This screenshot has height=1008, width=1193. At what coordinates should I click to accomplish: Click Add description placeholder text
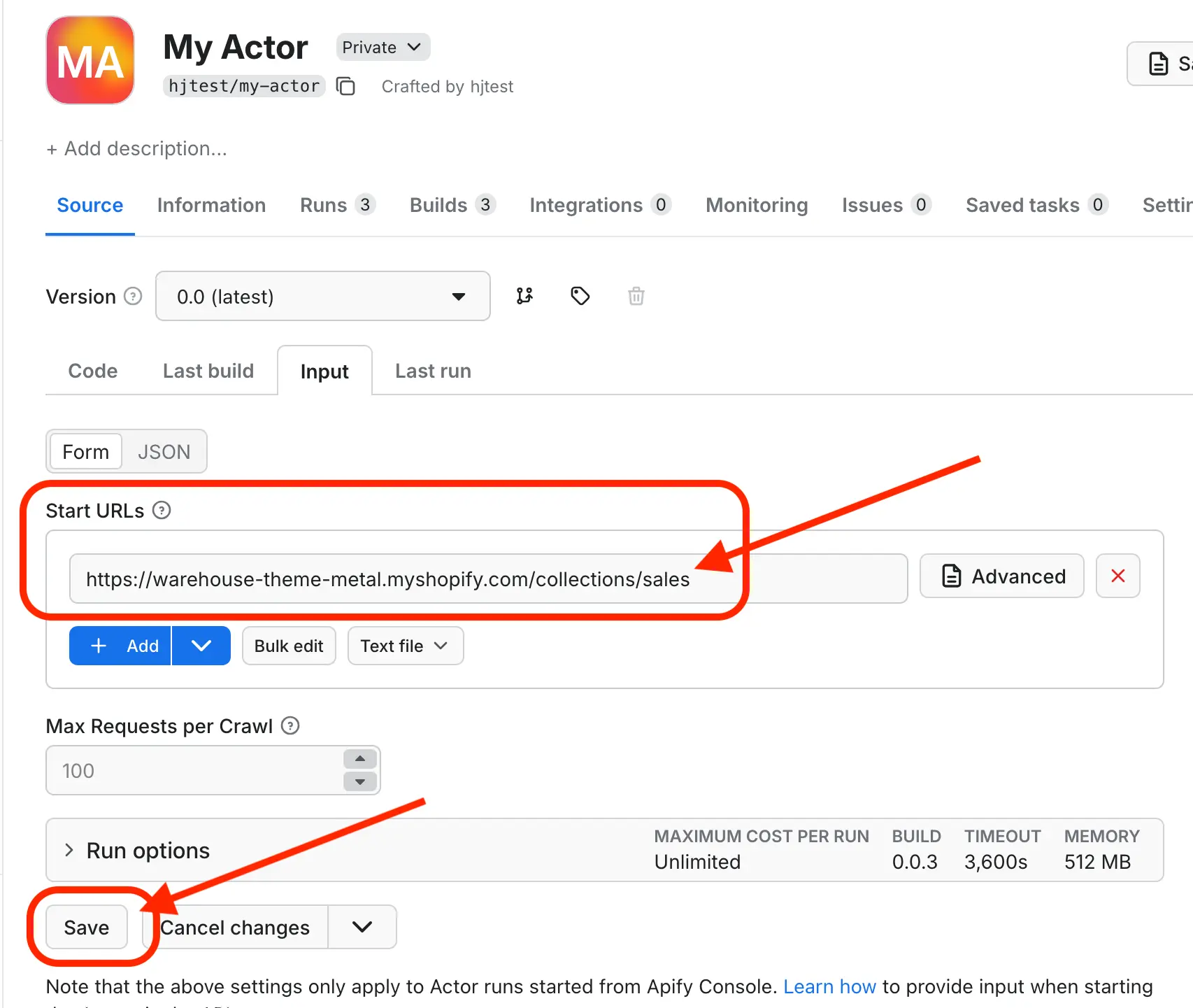(x=136, y=148)
